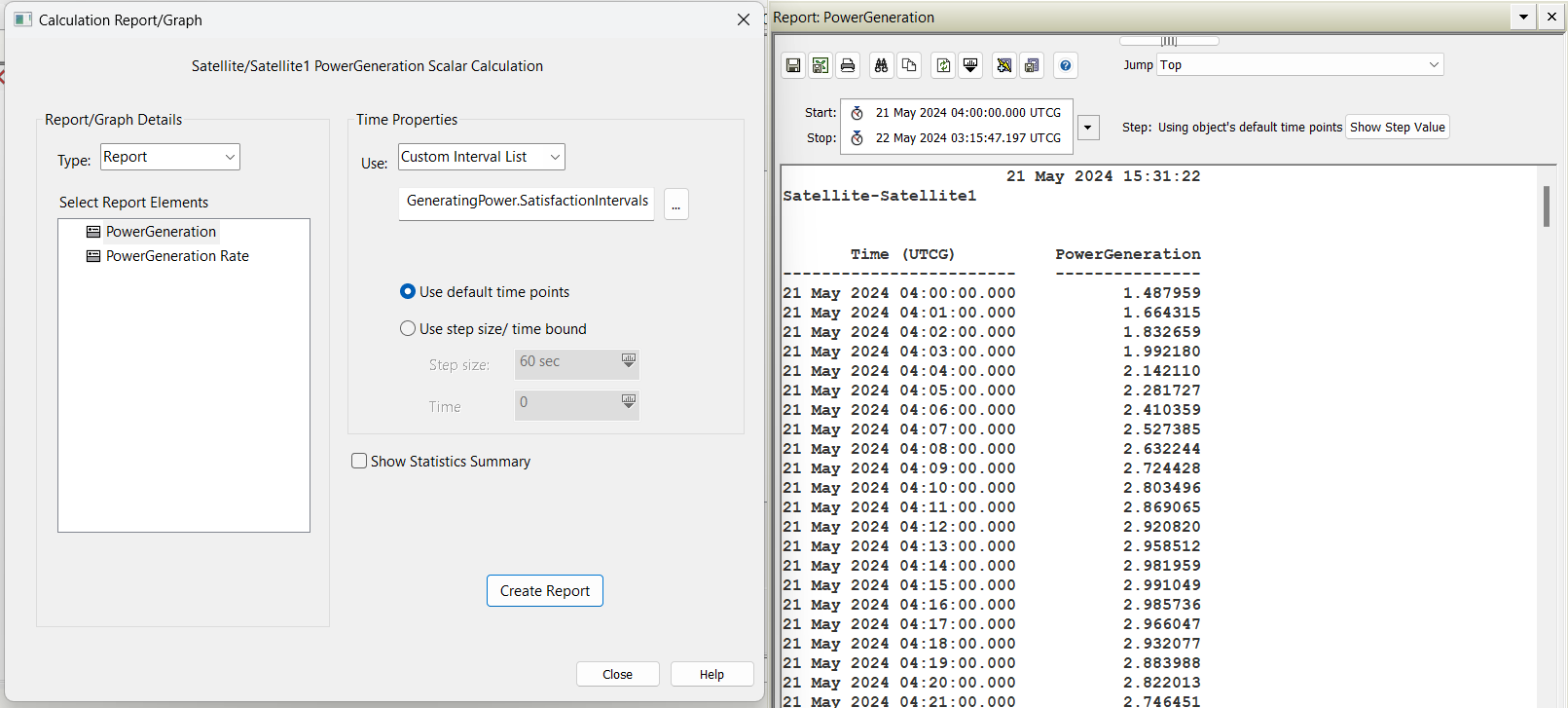
Task: Select PowerGeneration in report elements list
Action: (x=161, y=232)
